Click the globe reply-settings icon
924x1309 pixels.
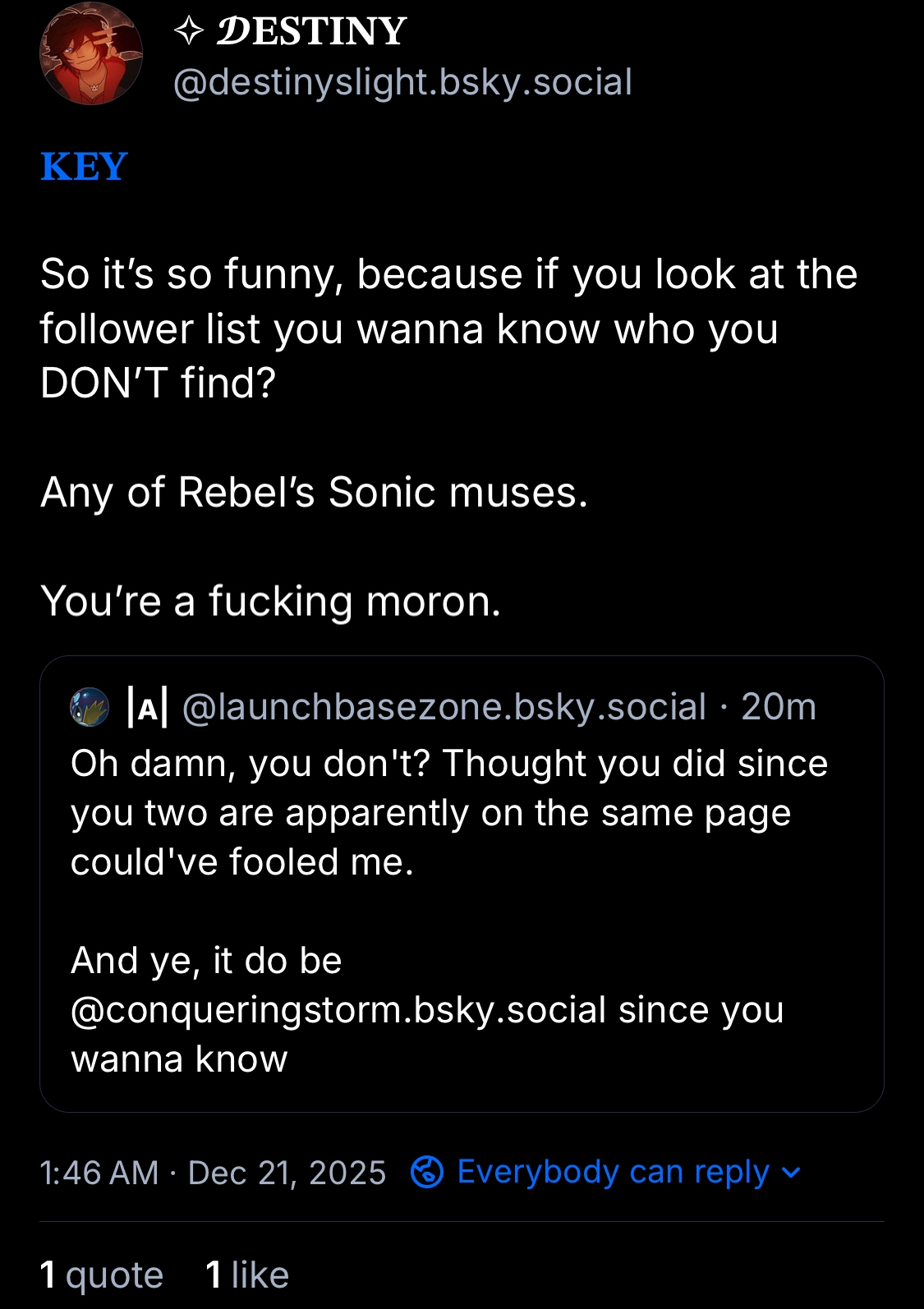(x=427, y=1172)
